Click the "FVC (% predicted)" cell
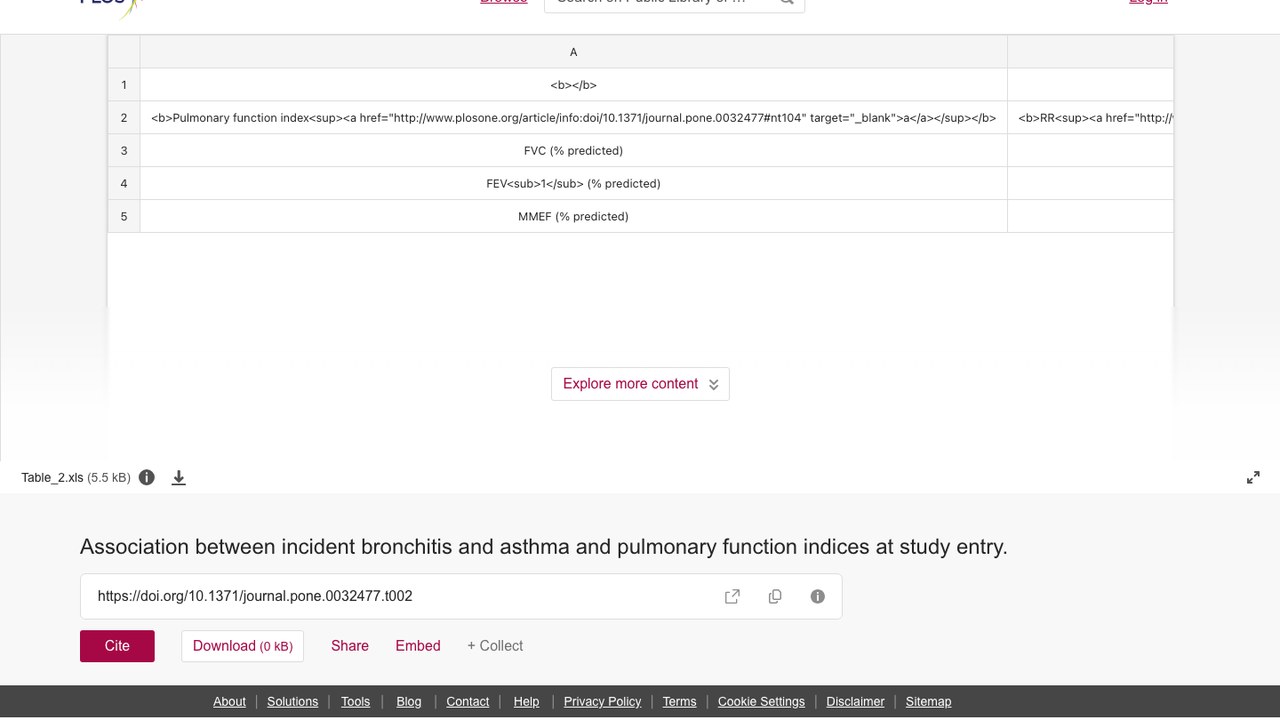 pos(573,151)
